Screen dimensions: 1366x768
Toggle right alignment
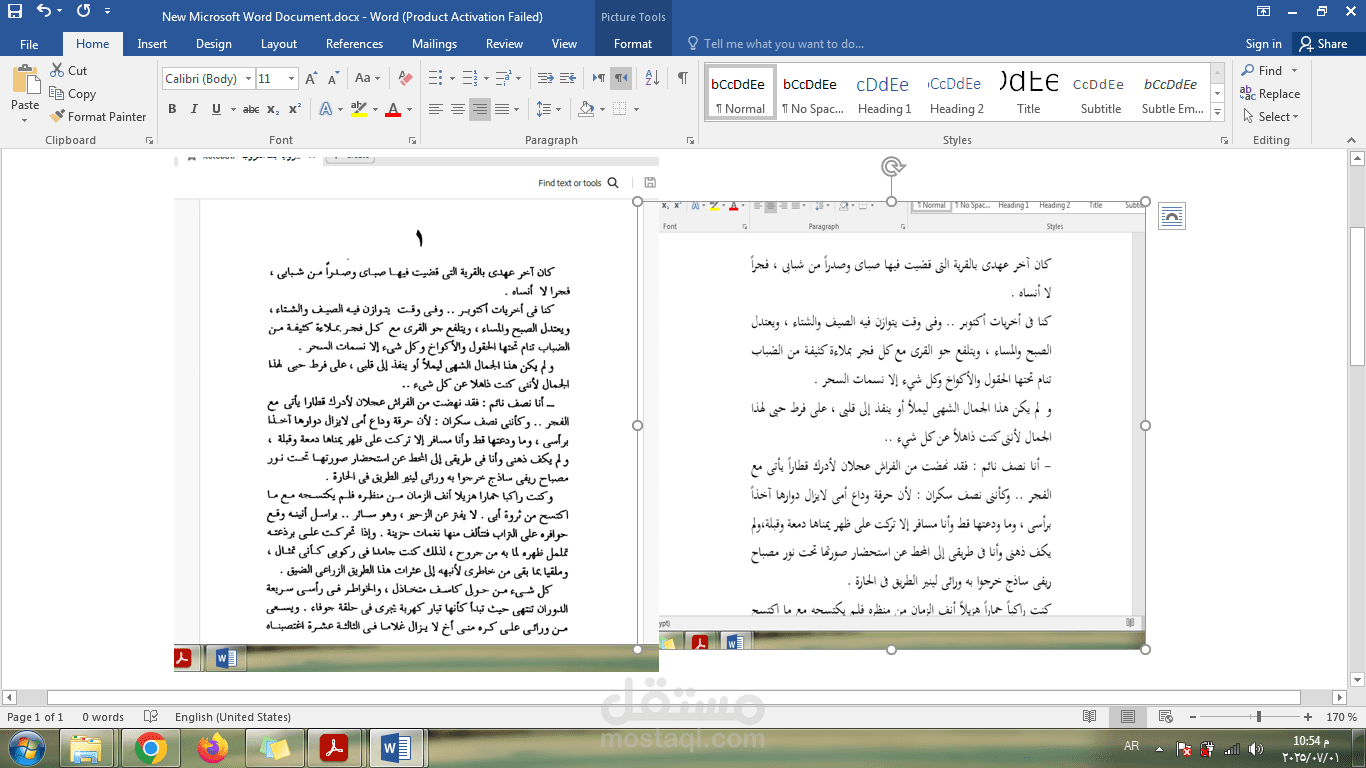click(481, 109)
